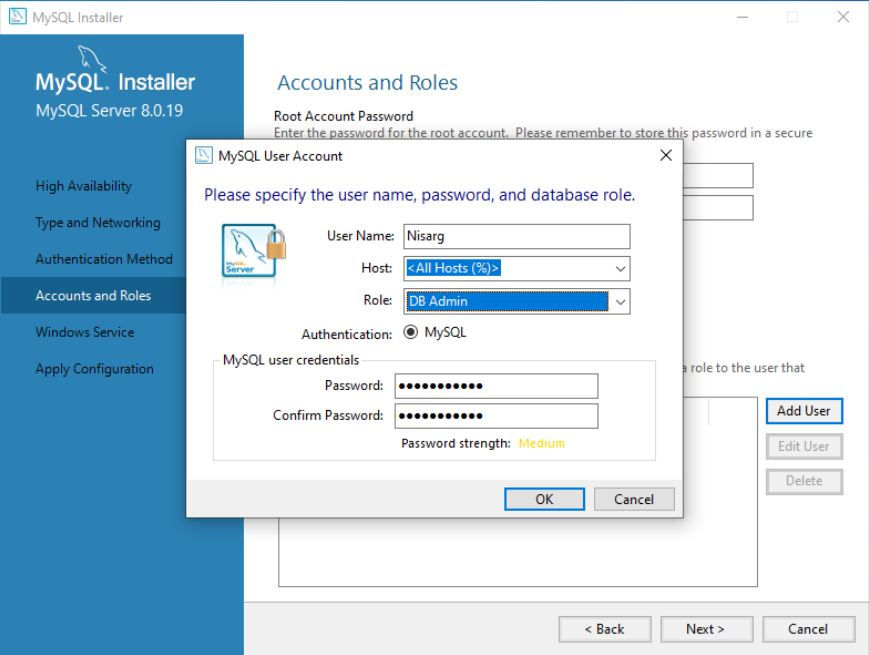Click the Next button
This screenshot has width=869, height=655.
point(707,629)
